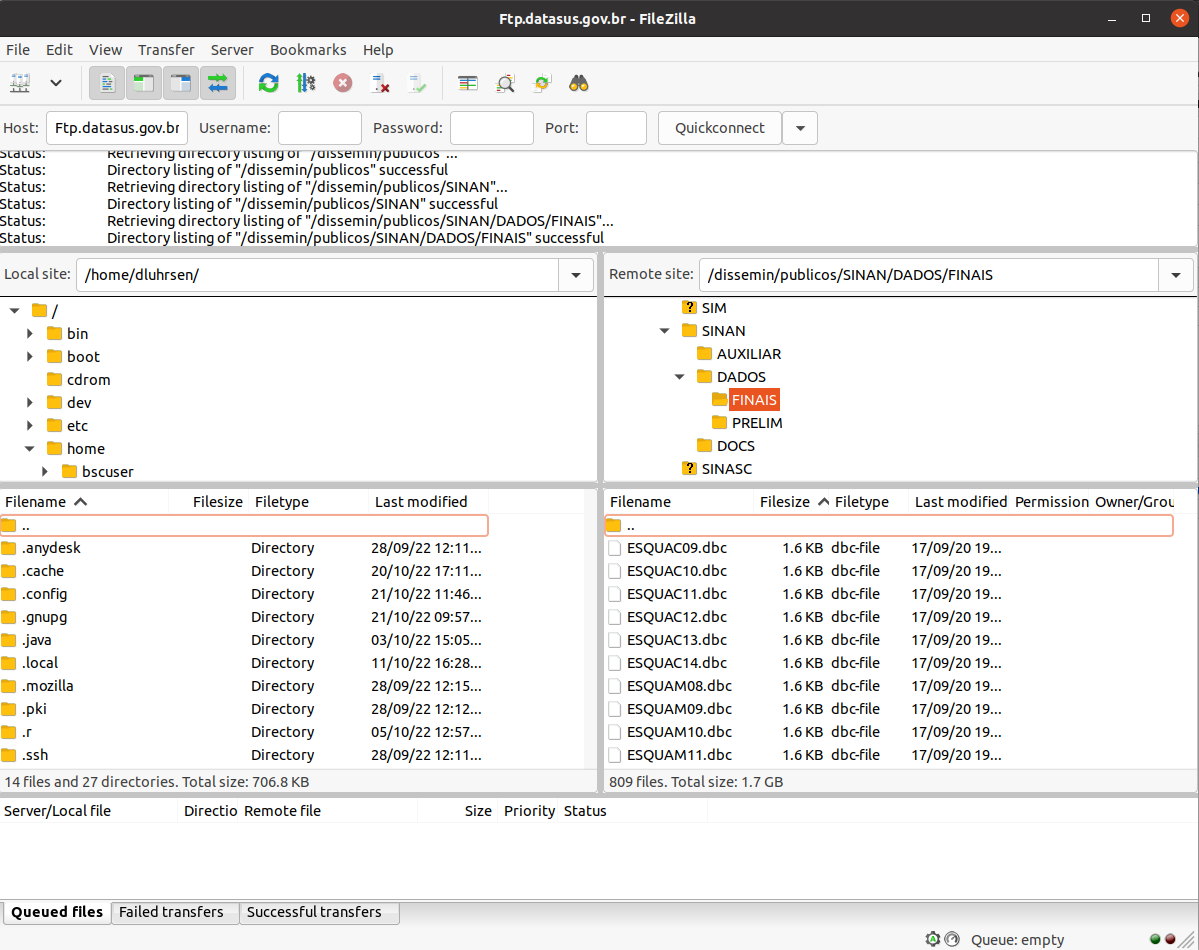Select the DOCS remote folder
Screen dimensions: 1199x950
coord(736,446)
